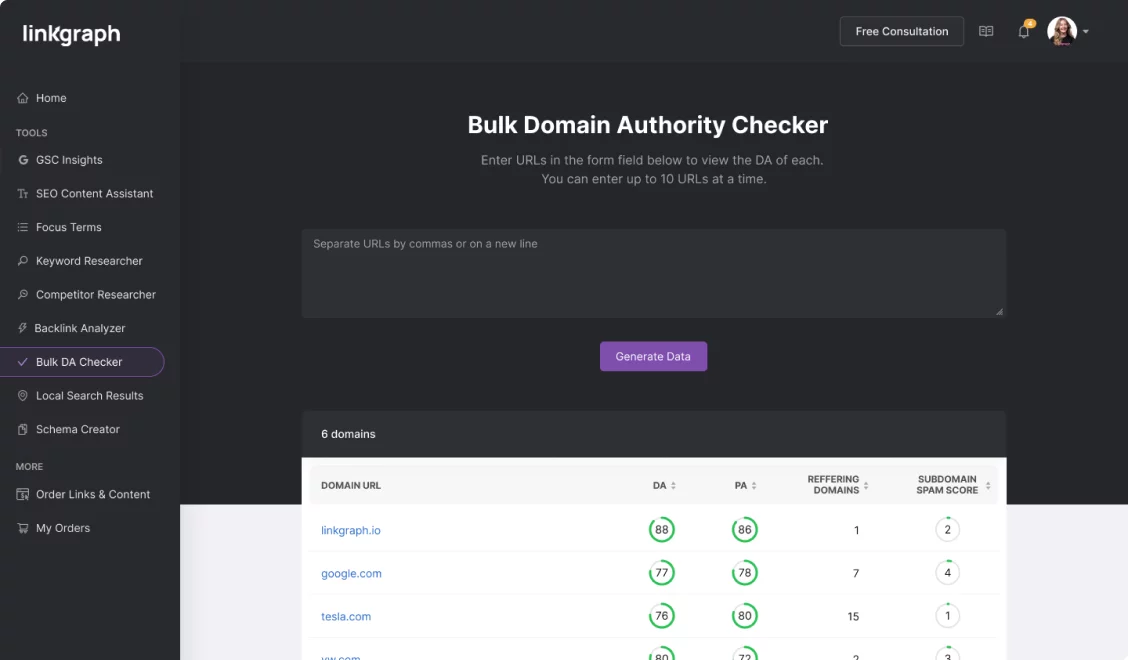Image resolution: width=1128 pixels, height=660 pixels.
Task: Click google.com DA score 77 gauge
Action: [x=661, y=573]
